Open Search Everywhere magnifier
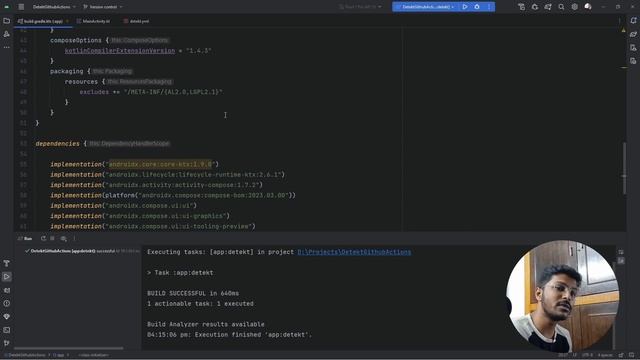The image size is (640, 360). tap(561, 7)
